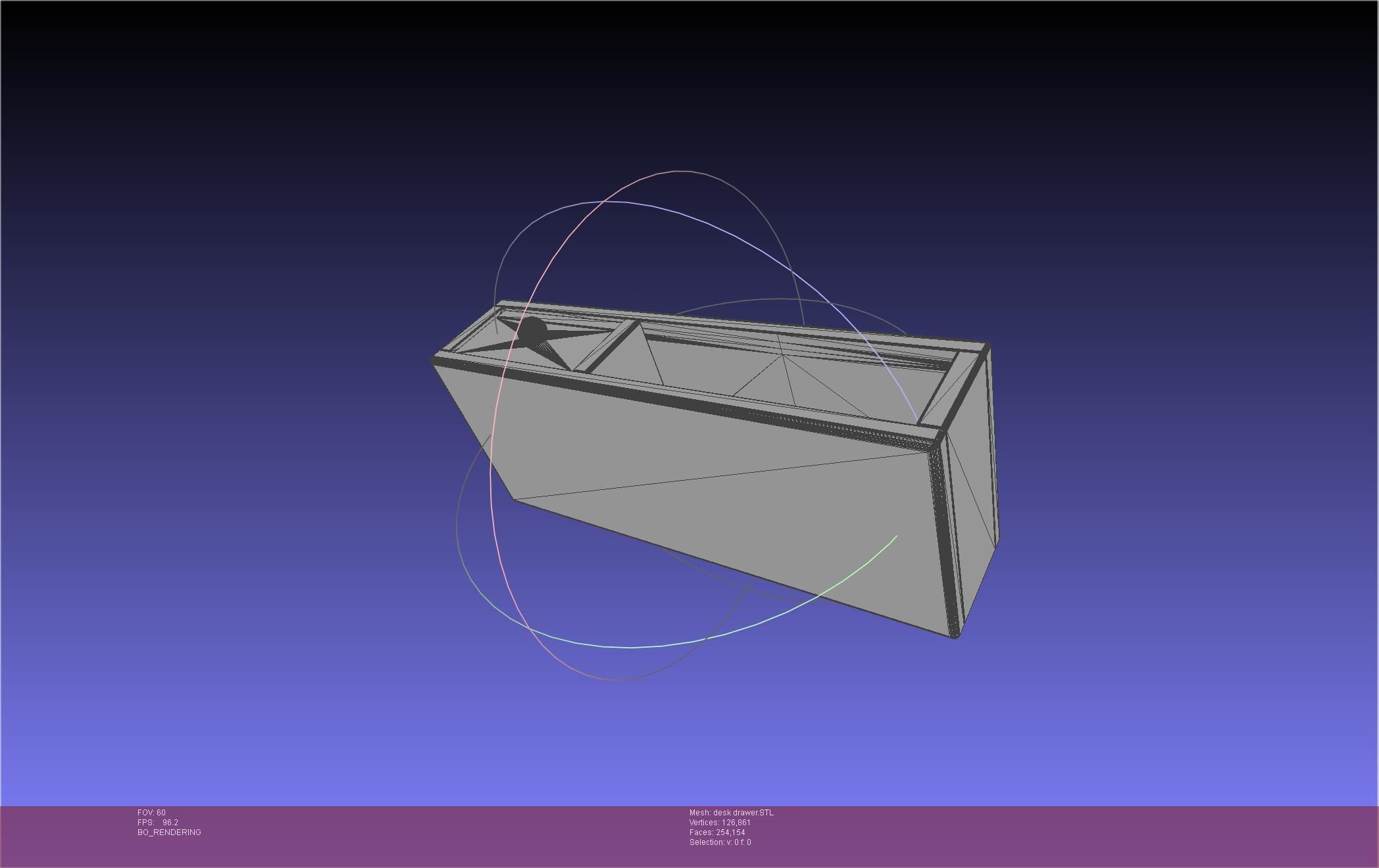The height and width of the screenshot is (868, 1379).
Task: Click the 'FOV: 60' status text
Action: [x=151, y=813]
